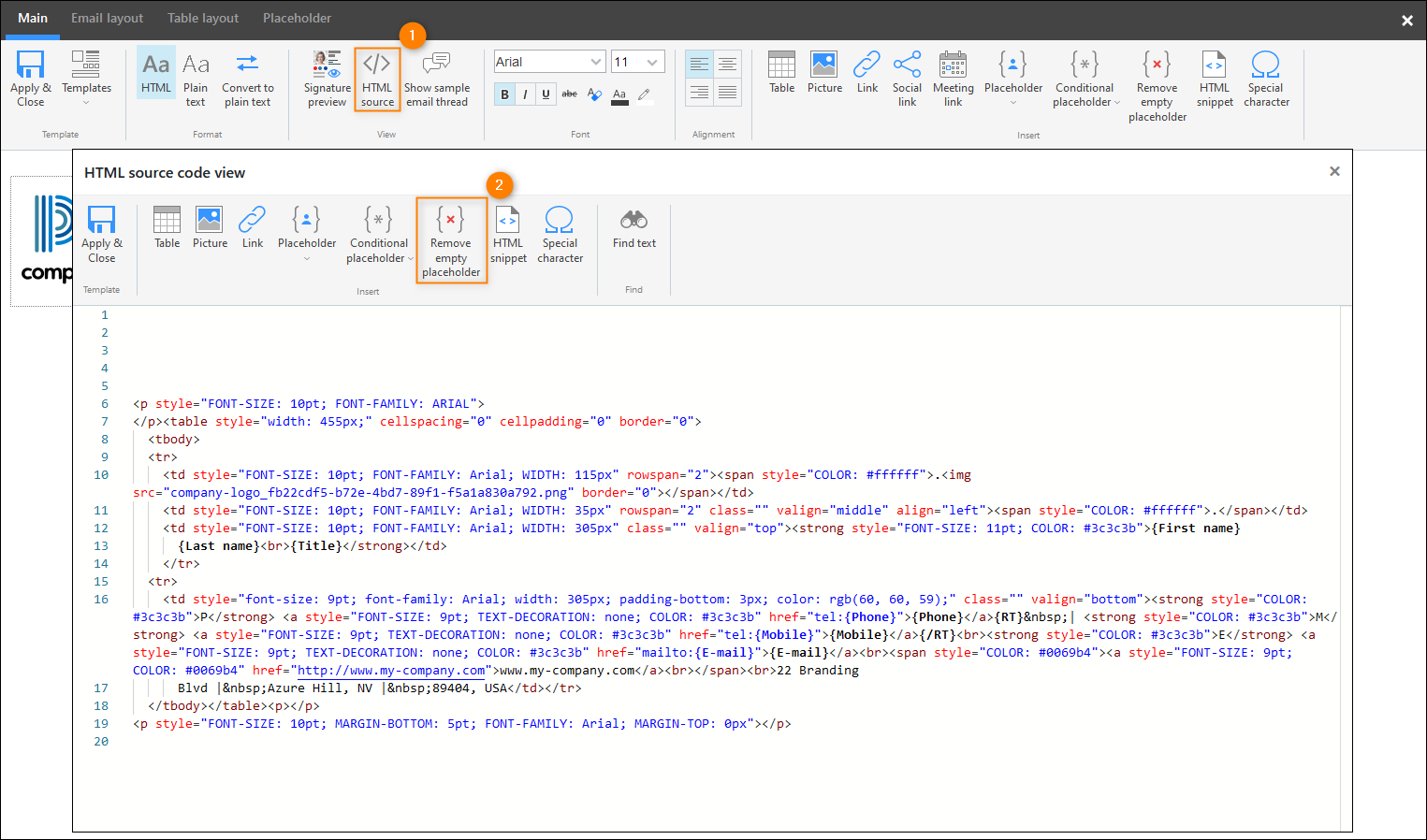Insert HTML snippet in source view
The image size is (1427, 840).
[x=508, y=235]
